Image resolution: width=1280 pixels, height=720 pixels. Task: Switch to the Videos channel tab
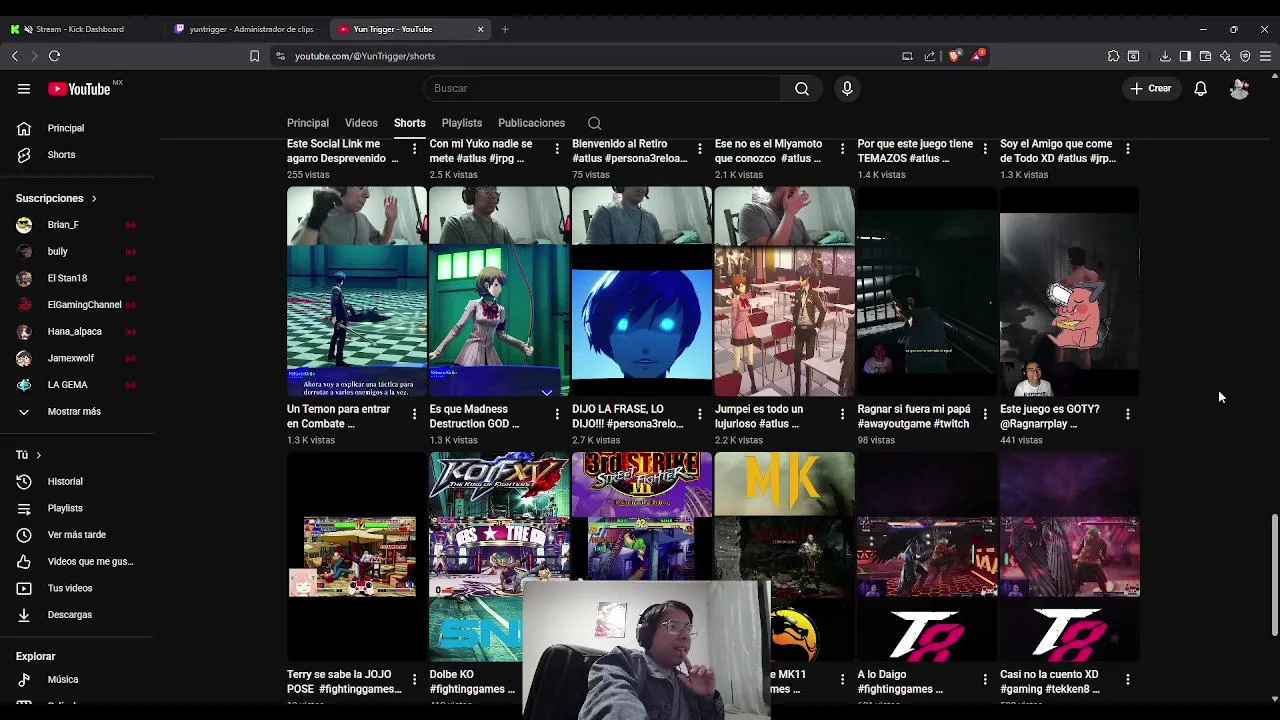click(x=361, y=123)
